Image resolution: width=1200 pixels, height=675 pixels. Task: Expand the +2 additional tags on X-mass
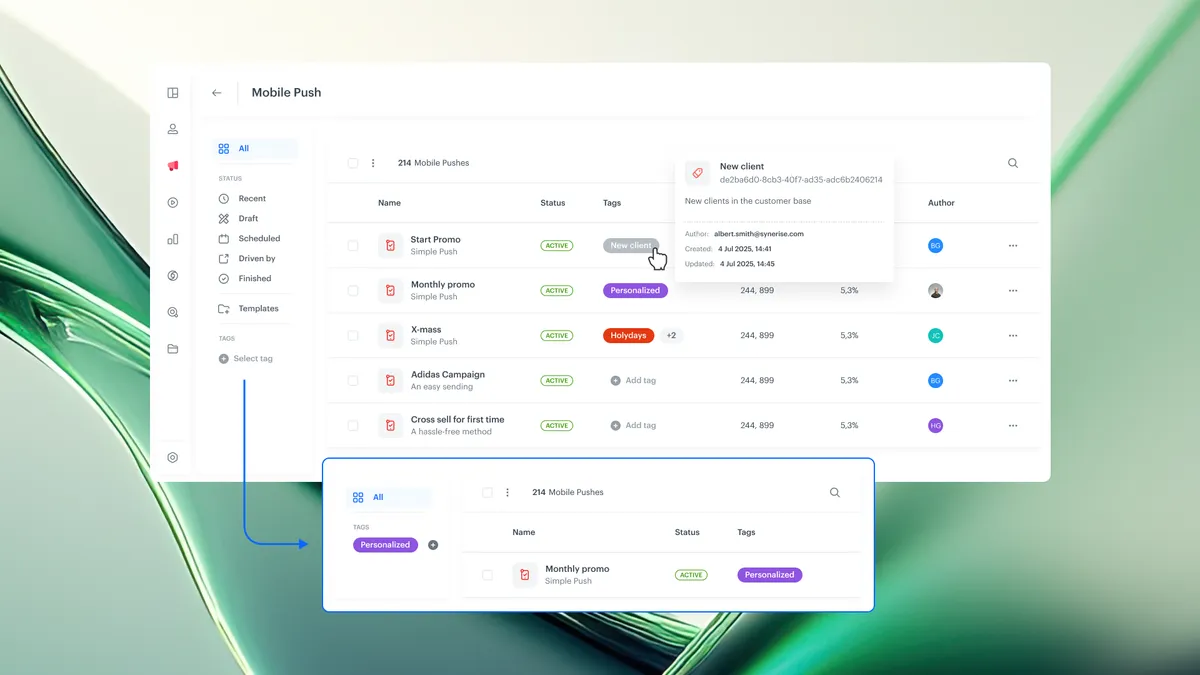tap(671, 336)
